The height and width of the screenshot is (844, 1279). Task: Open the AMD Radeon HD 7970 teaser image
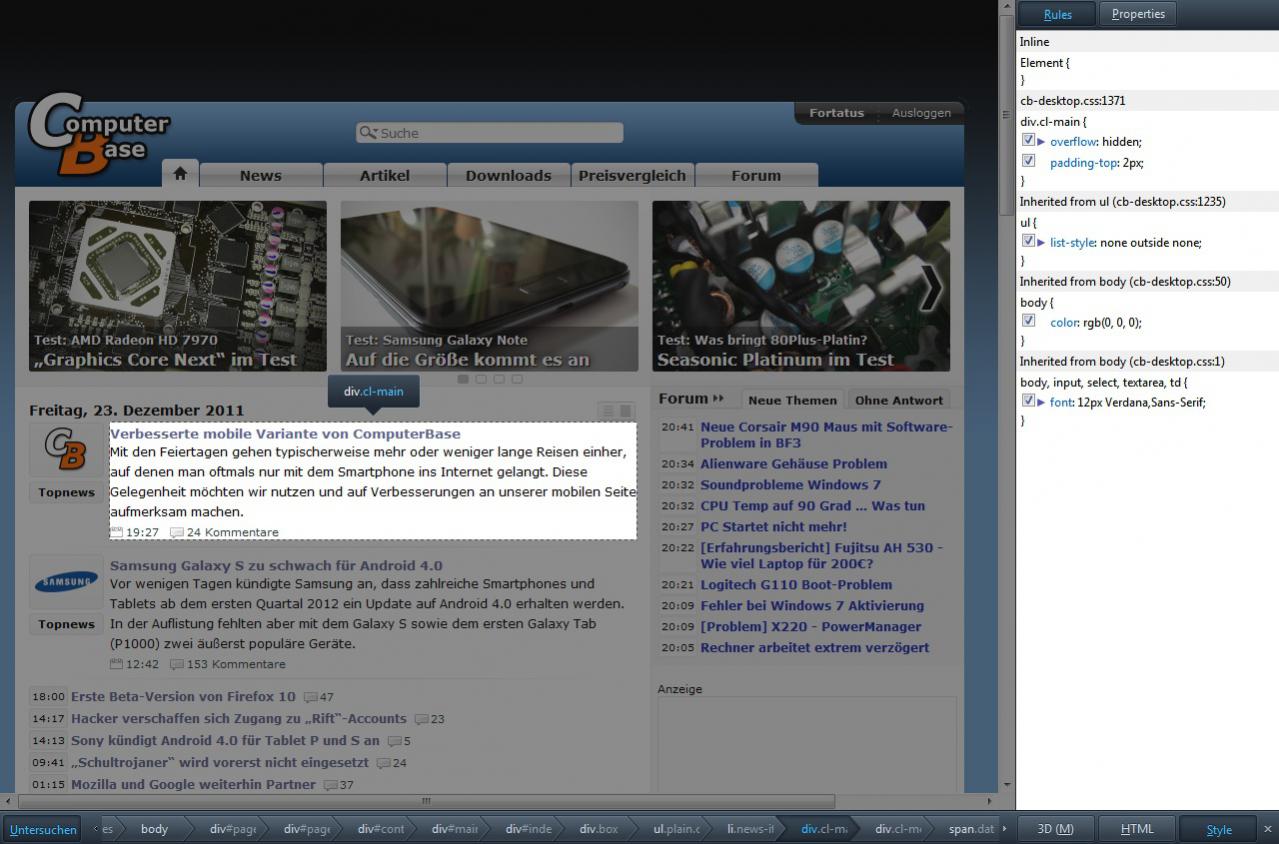[178, 286]
